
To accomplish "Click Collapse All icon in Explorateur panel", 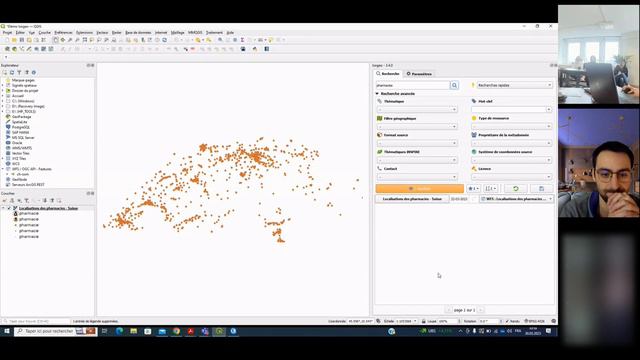I will click(x=27, y=72).
